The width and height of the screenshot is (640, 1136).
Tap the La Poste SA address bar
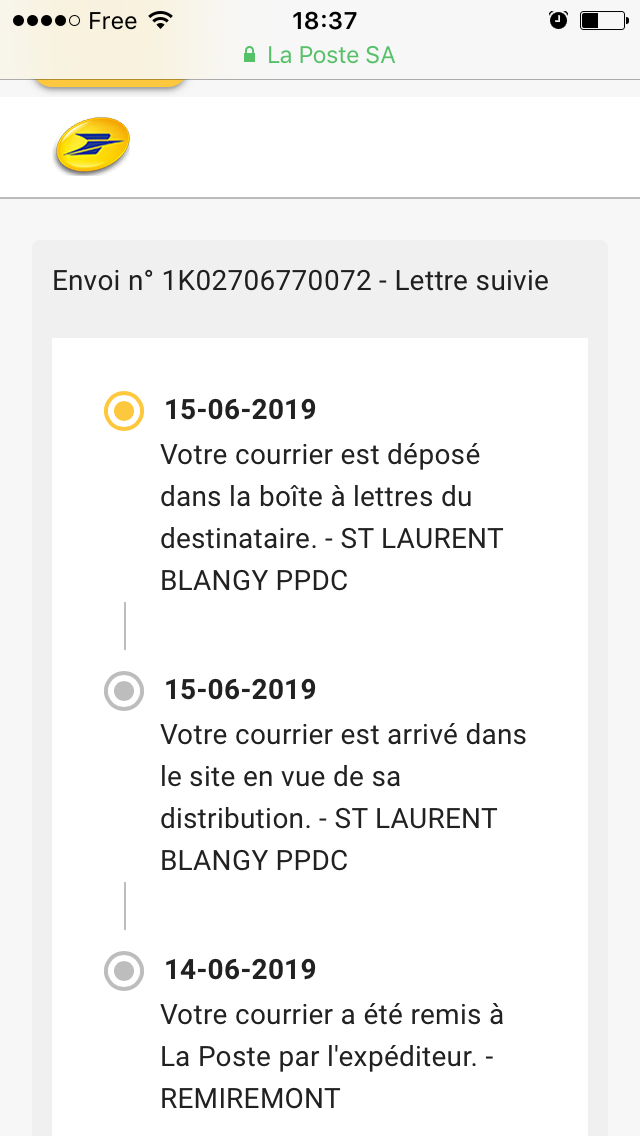pyautogui.click(x=320, y=55)
